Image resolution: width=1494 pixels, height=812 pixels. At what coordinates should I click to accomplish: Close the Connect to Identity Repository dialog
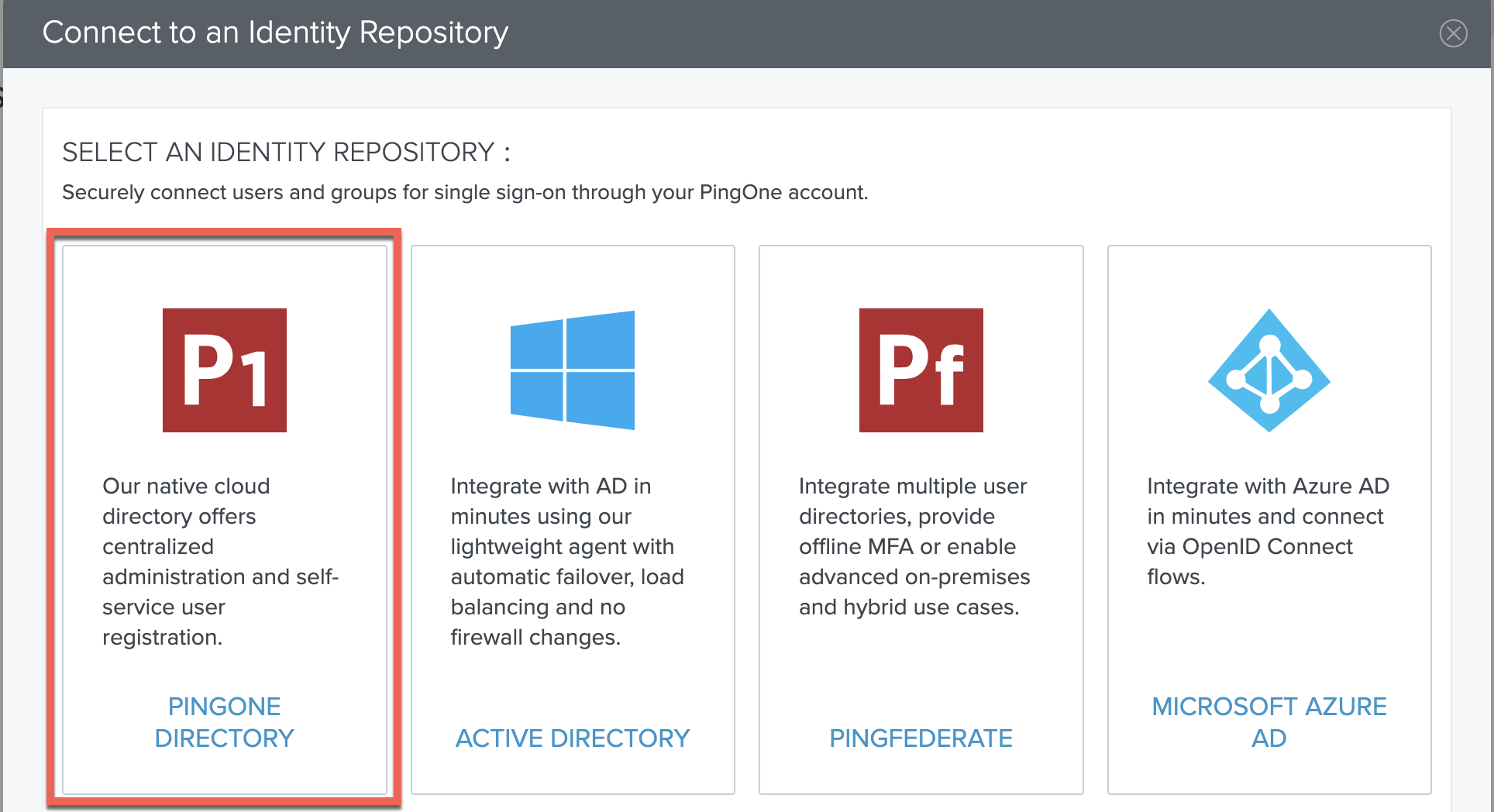coord(1453,33)
